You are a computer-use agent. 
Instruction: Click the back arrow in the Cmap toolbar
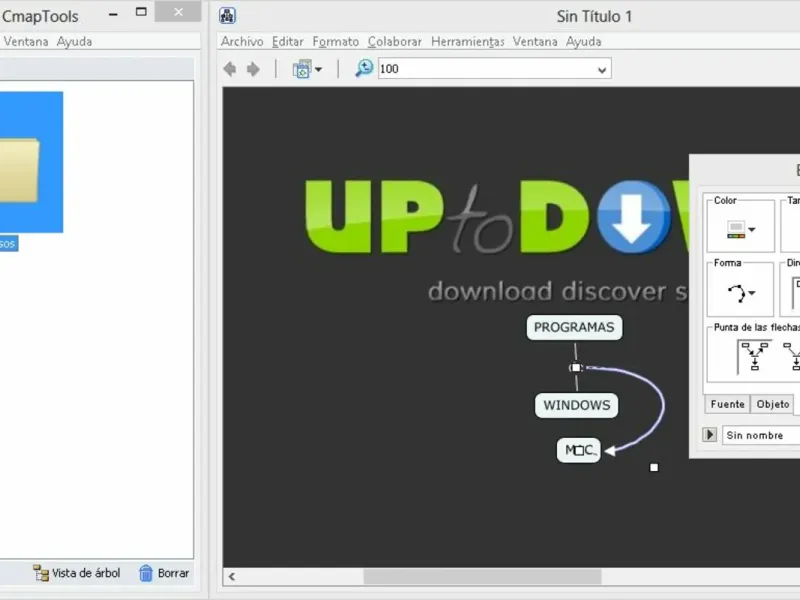tap(230, 69)
